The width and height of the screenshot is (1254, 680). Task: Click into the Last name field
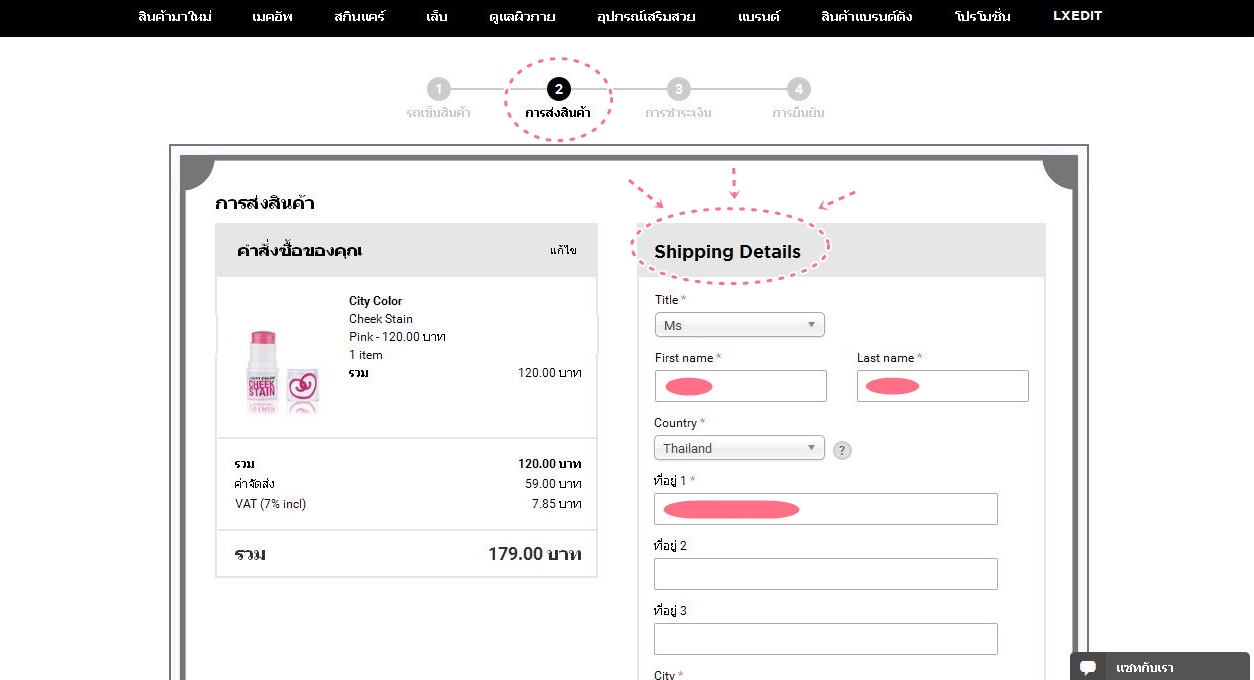click(943, 386)
